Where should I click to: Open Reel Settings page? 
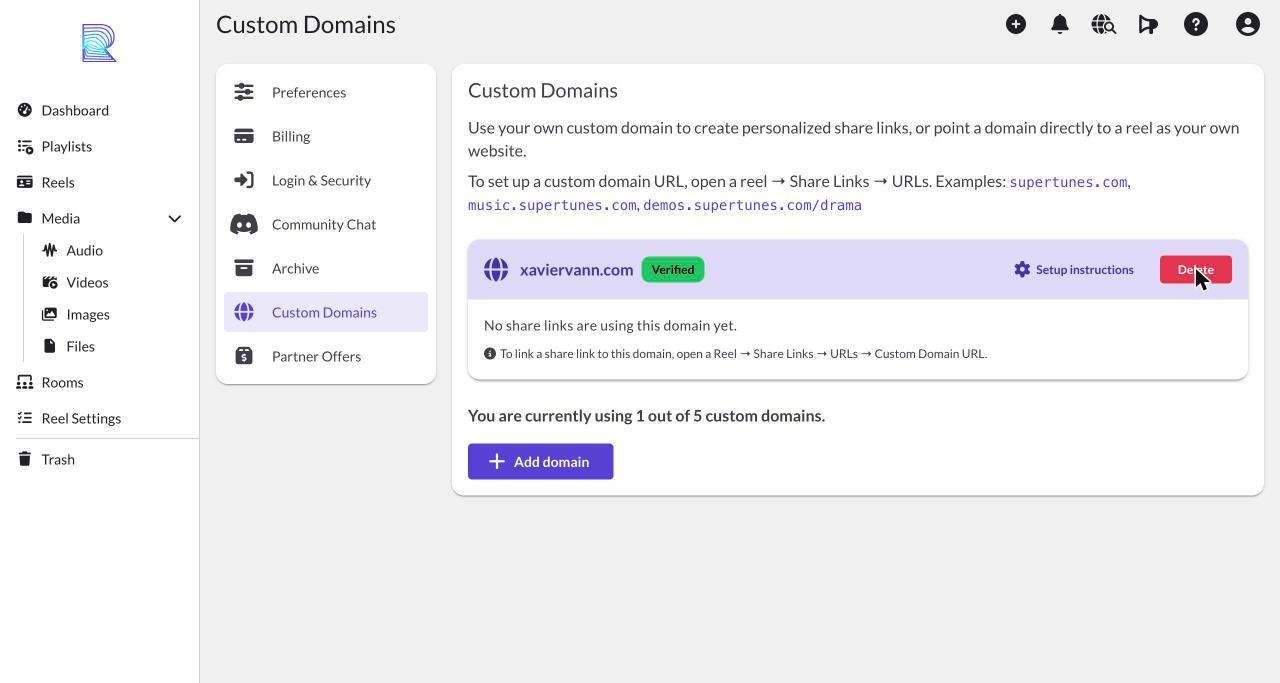coord(81,418)
